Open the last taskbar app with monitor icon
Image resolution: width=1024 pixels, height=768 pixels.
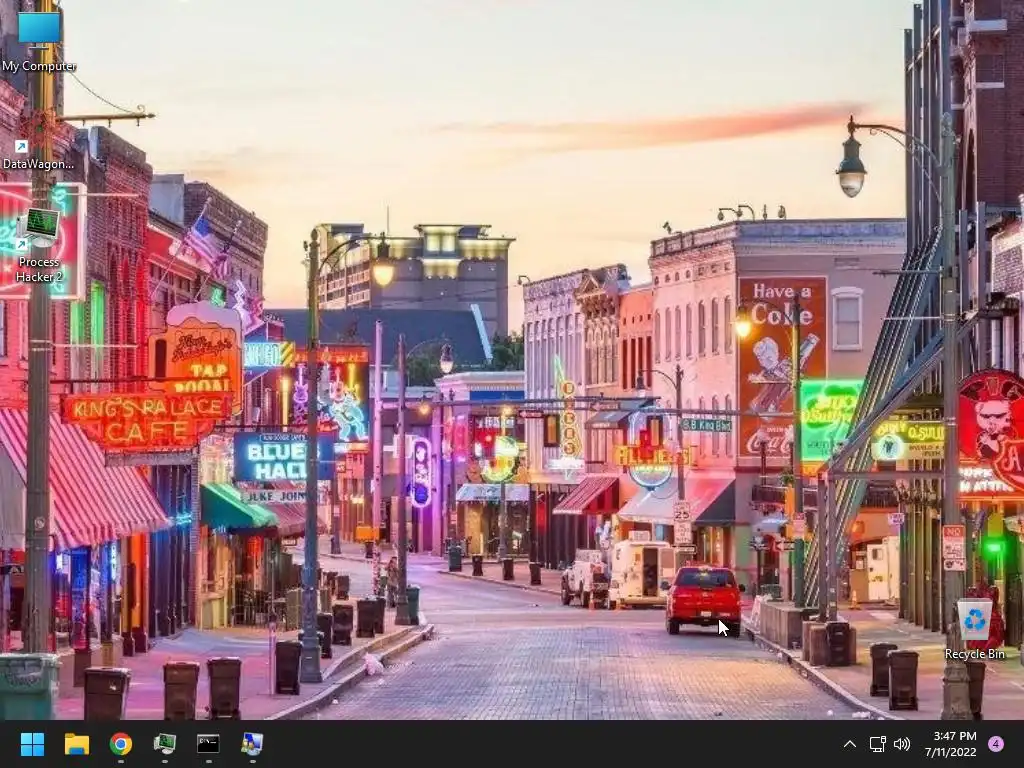point(252,744)
